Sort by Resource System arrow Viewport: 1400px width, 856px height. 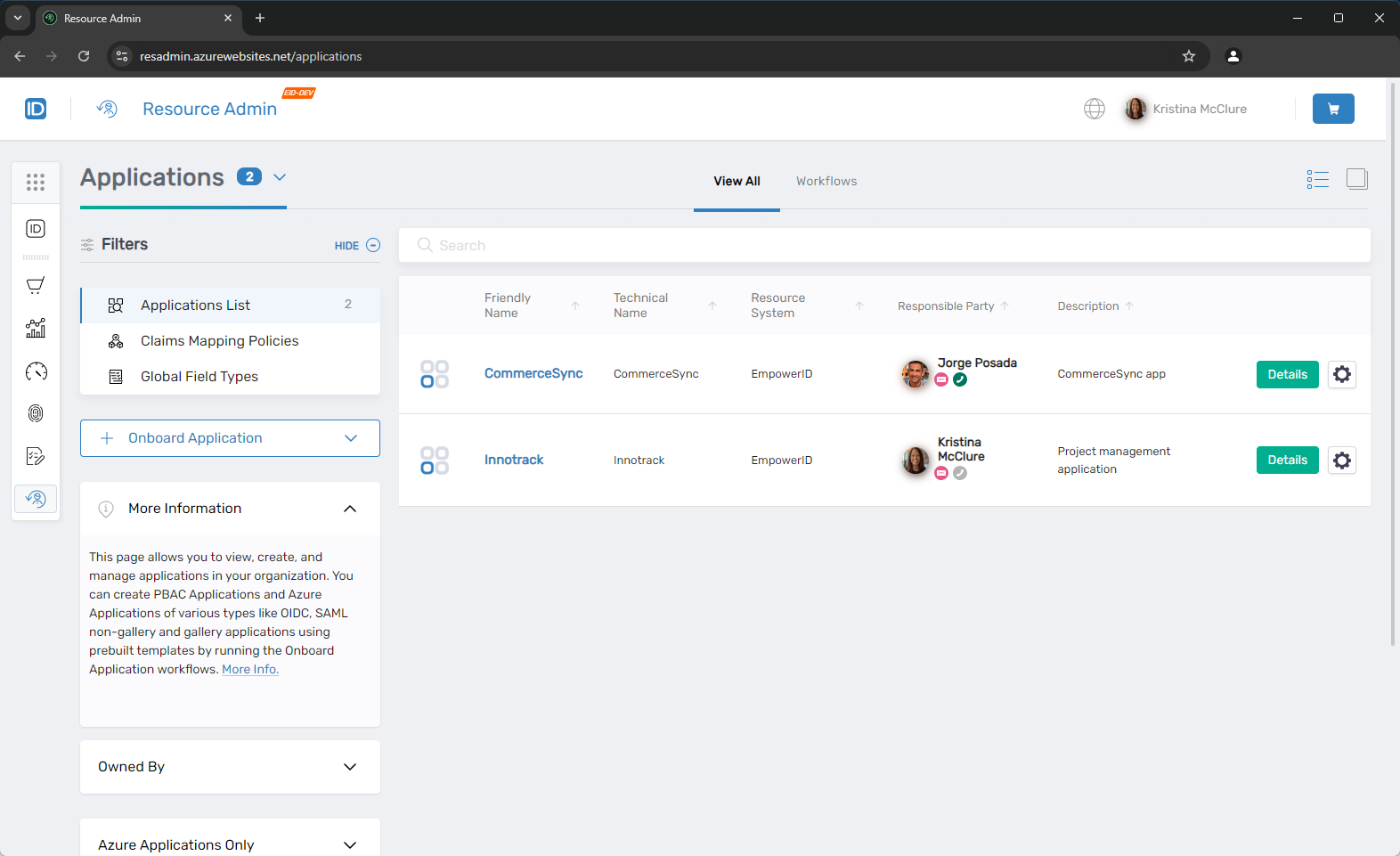[859, 306]
